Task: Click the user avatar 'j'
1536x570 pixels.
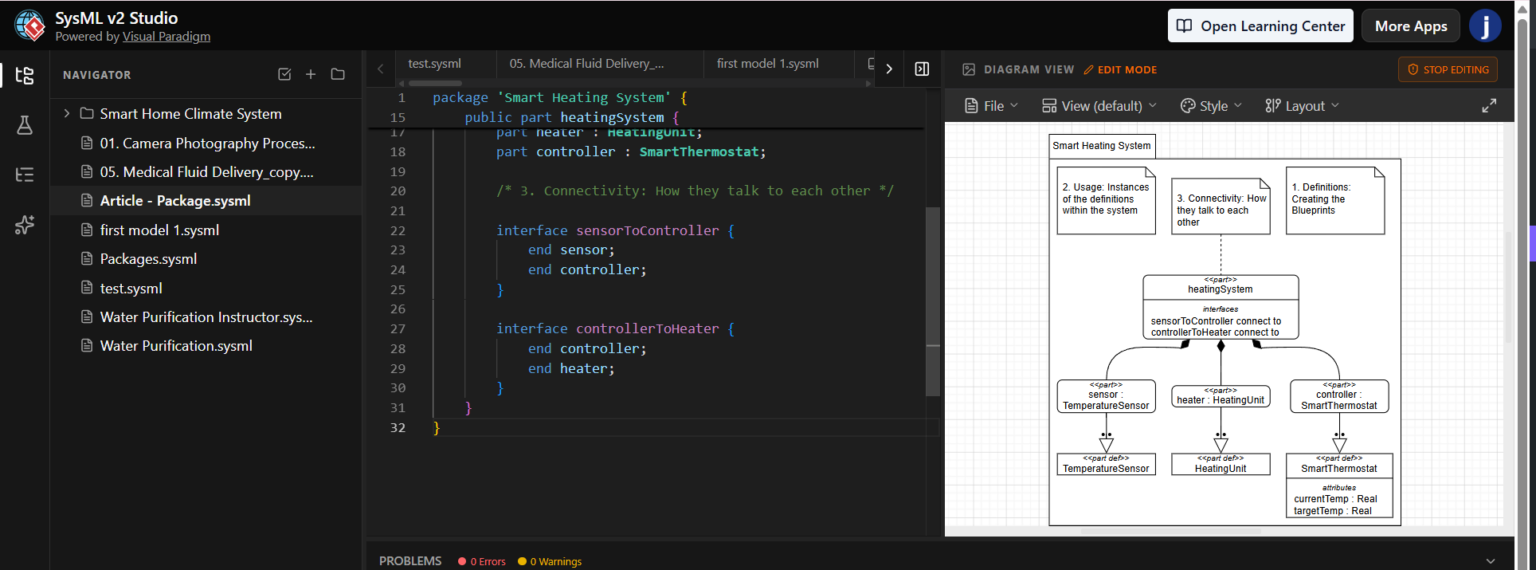Action: (x=1485, y=26)
